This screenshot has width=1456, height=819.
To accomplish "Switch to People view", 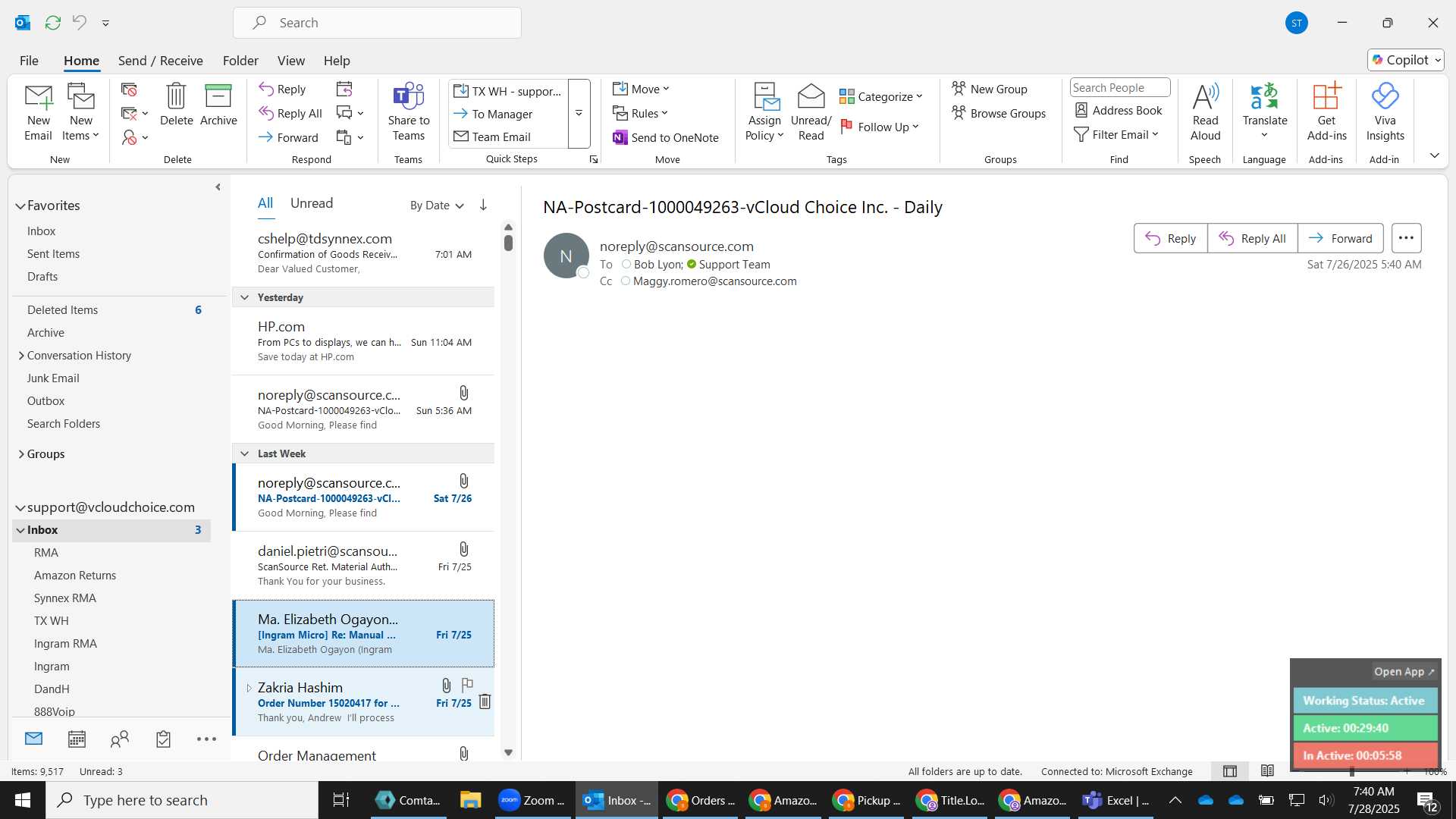I will pos(120,739).
